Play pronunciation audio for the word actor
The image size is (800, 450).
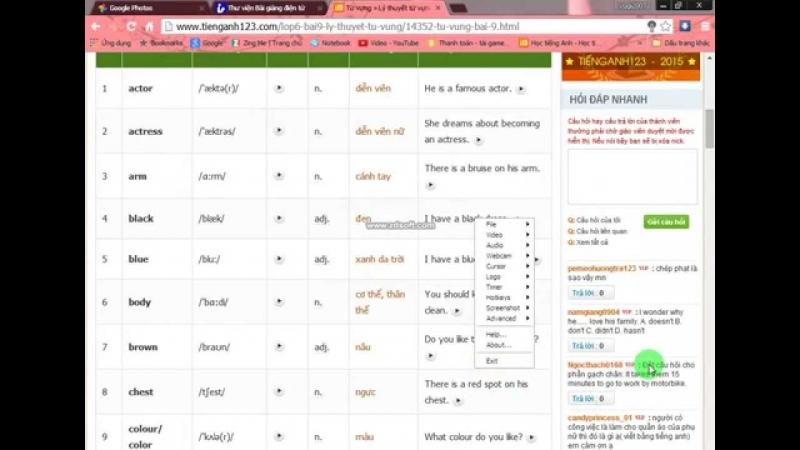(279, 89)
